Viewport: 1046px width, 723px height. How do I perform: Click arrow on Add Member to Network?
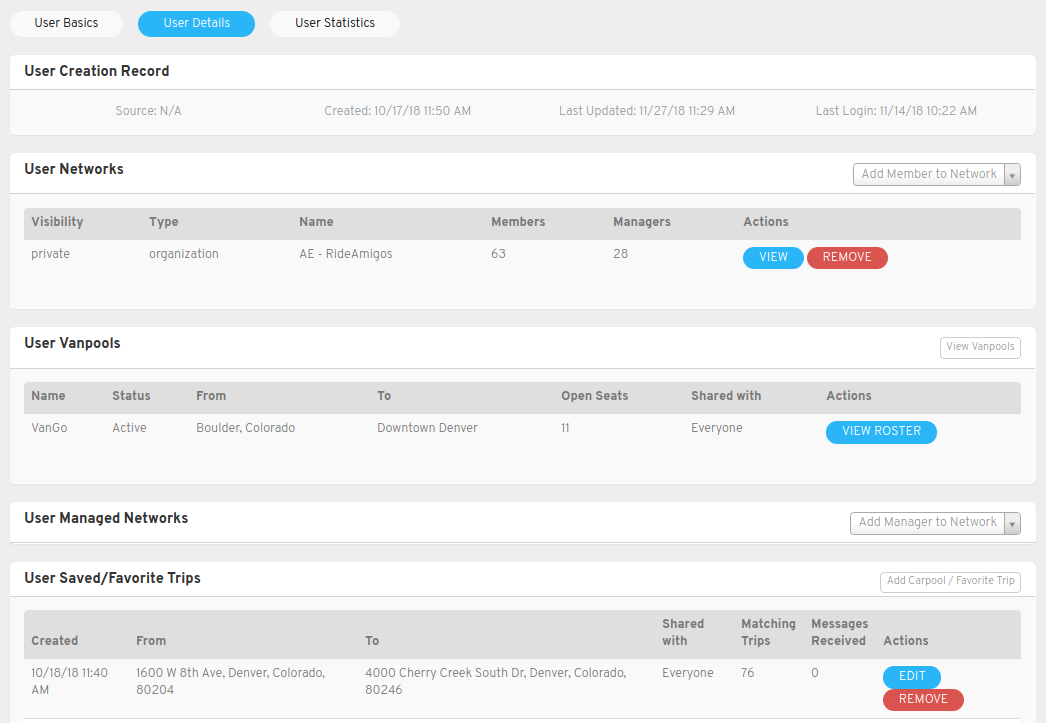click(x=1012, y=175)
